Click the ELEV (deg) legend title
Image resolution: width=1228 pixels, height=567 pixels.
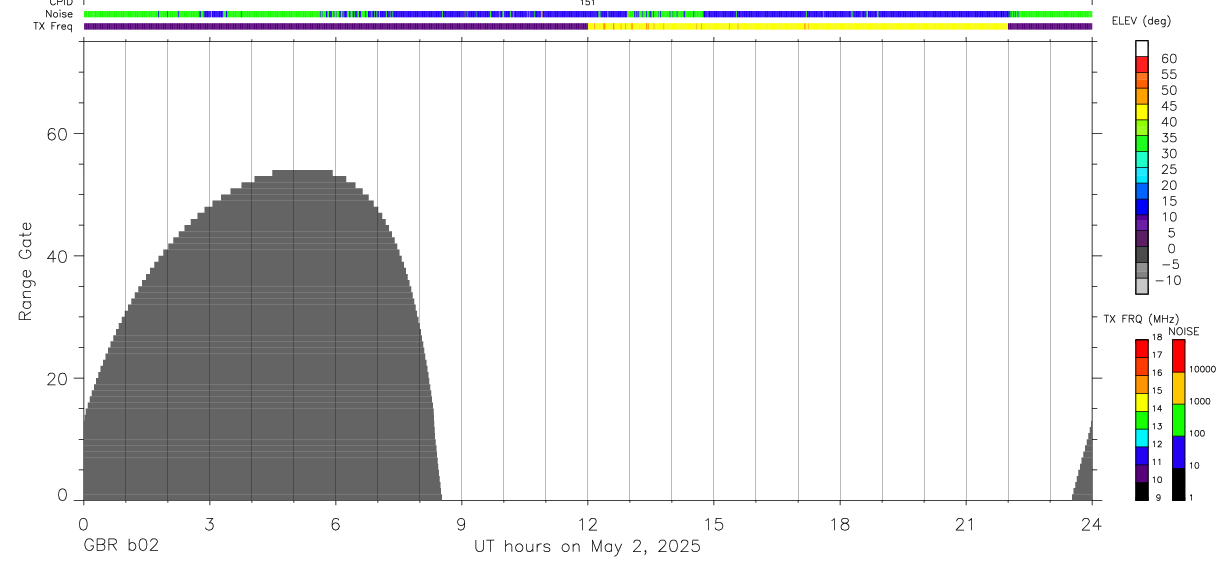coord(1141,22)
